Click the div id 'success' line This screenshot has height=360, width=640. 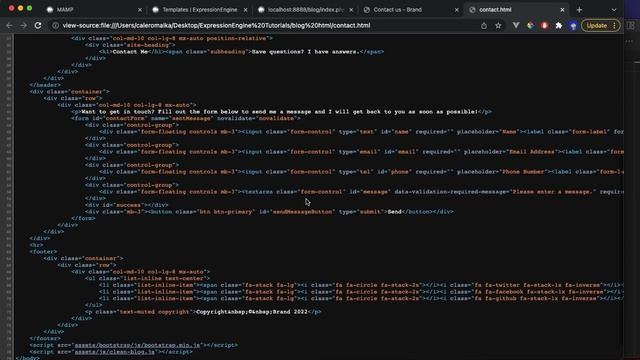coord(127,205)
